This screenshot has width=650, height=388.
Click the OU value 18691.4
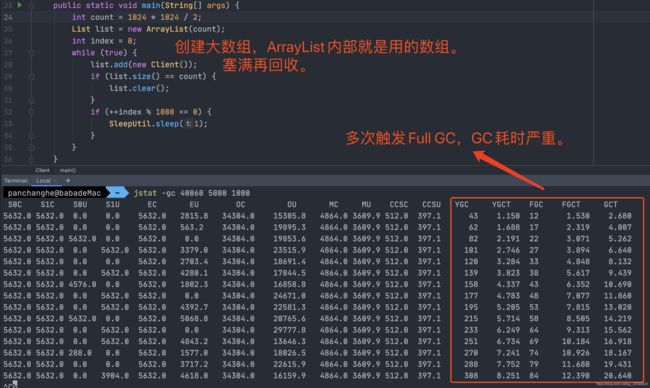(x=289, y=262)
